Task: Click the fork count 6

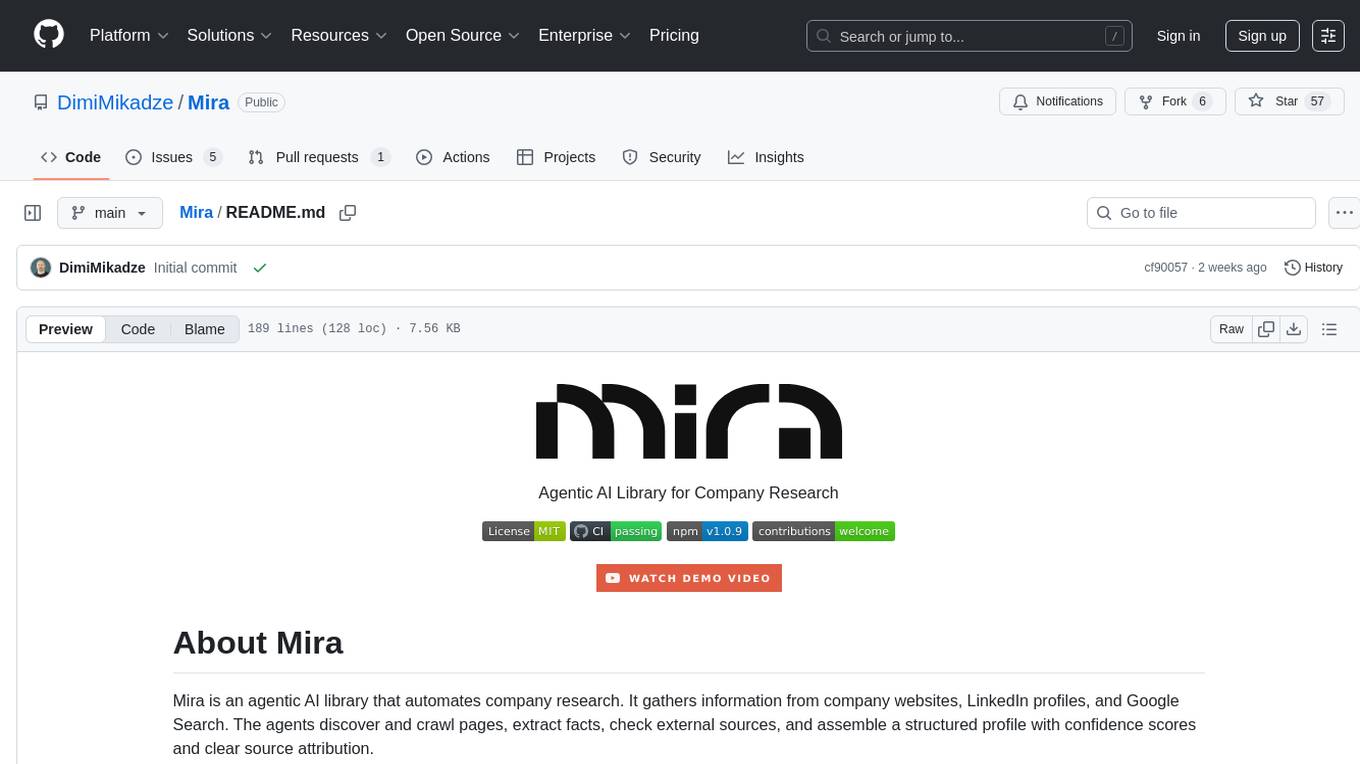Action: pos(1203,101)
